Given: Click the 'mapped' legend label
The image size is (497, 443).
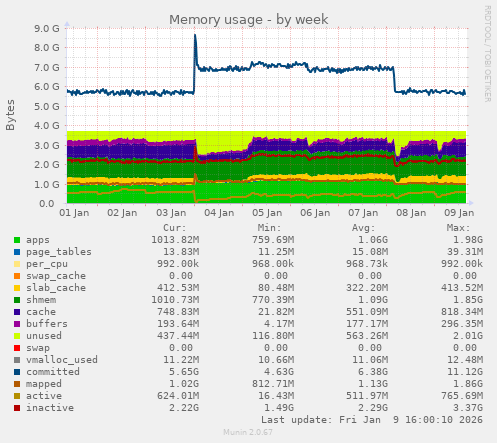Looking at the screenshot, I should tap(44, 384).
